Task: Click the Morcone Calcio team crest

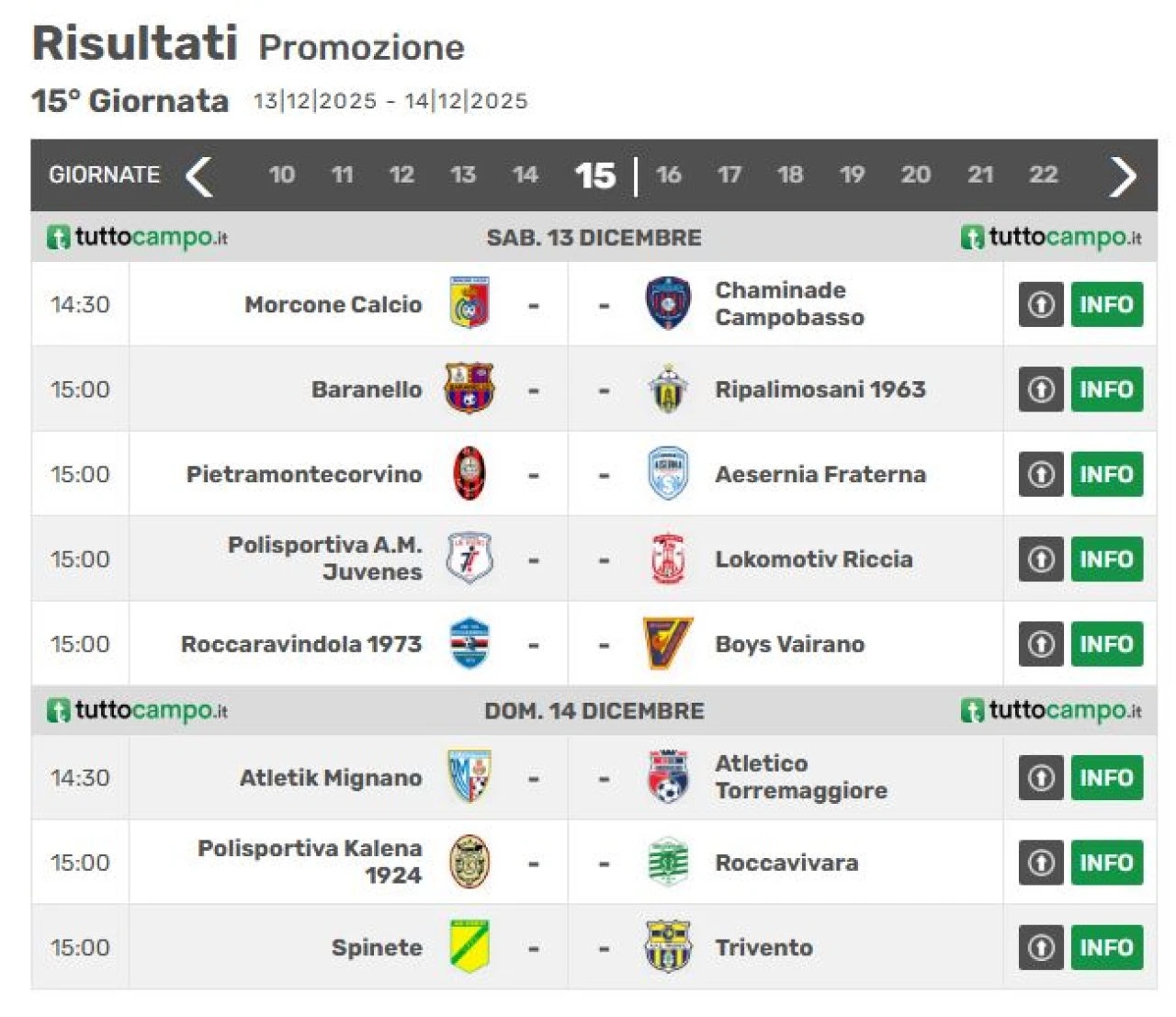Action: (469, 304)
